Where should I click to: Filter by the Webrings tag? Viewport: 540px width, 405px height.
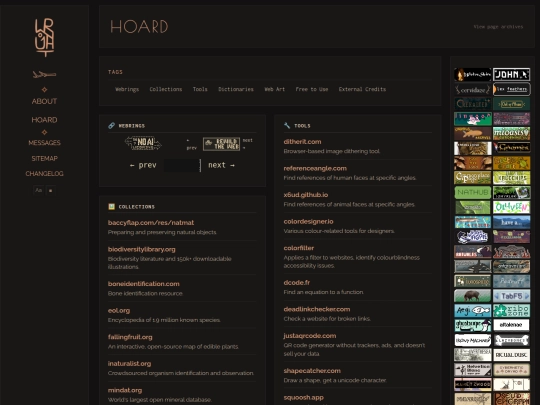click(127, 89)
